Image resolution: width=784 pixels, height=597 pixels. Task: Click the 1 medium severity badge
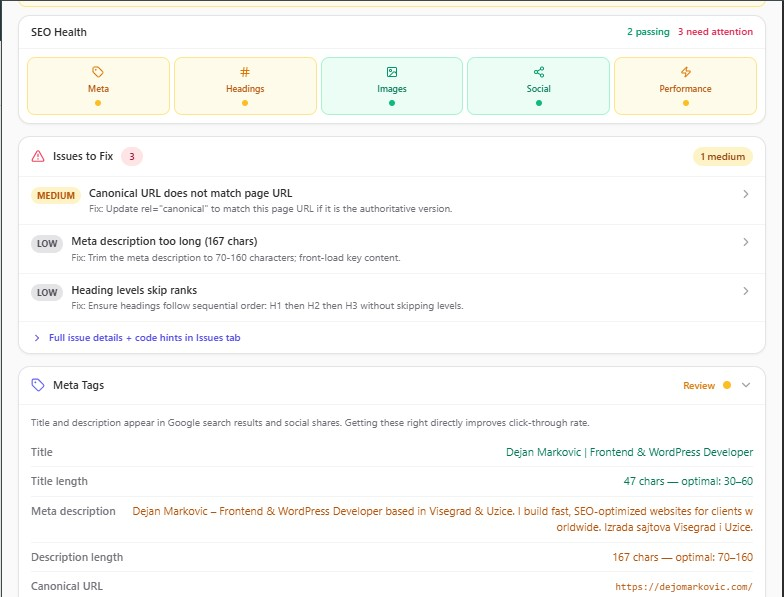(x=722, y=156)
